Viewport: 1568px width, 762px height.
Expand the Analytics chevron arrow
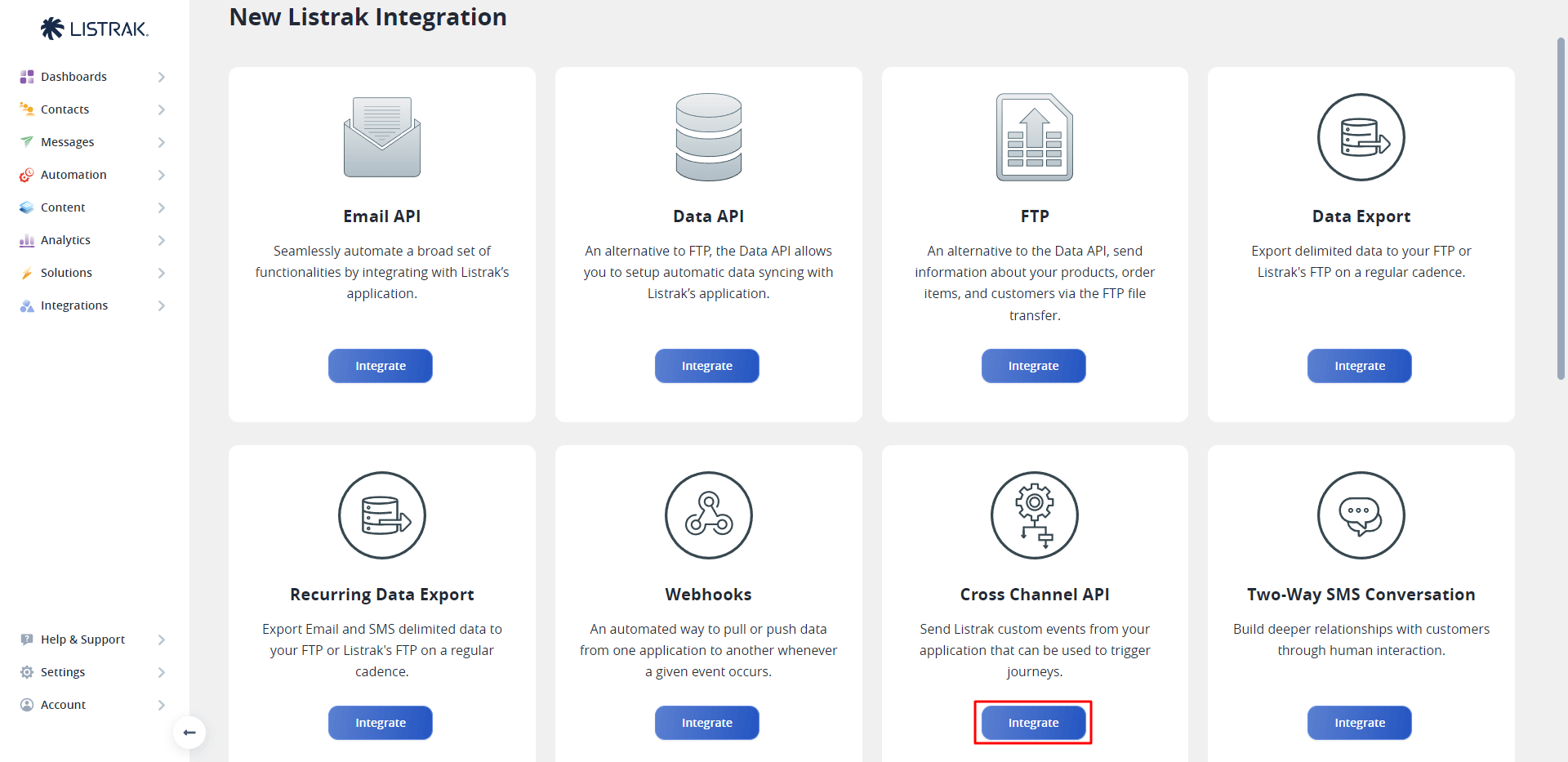[x=161, y=240]
